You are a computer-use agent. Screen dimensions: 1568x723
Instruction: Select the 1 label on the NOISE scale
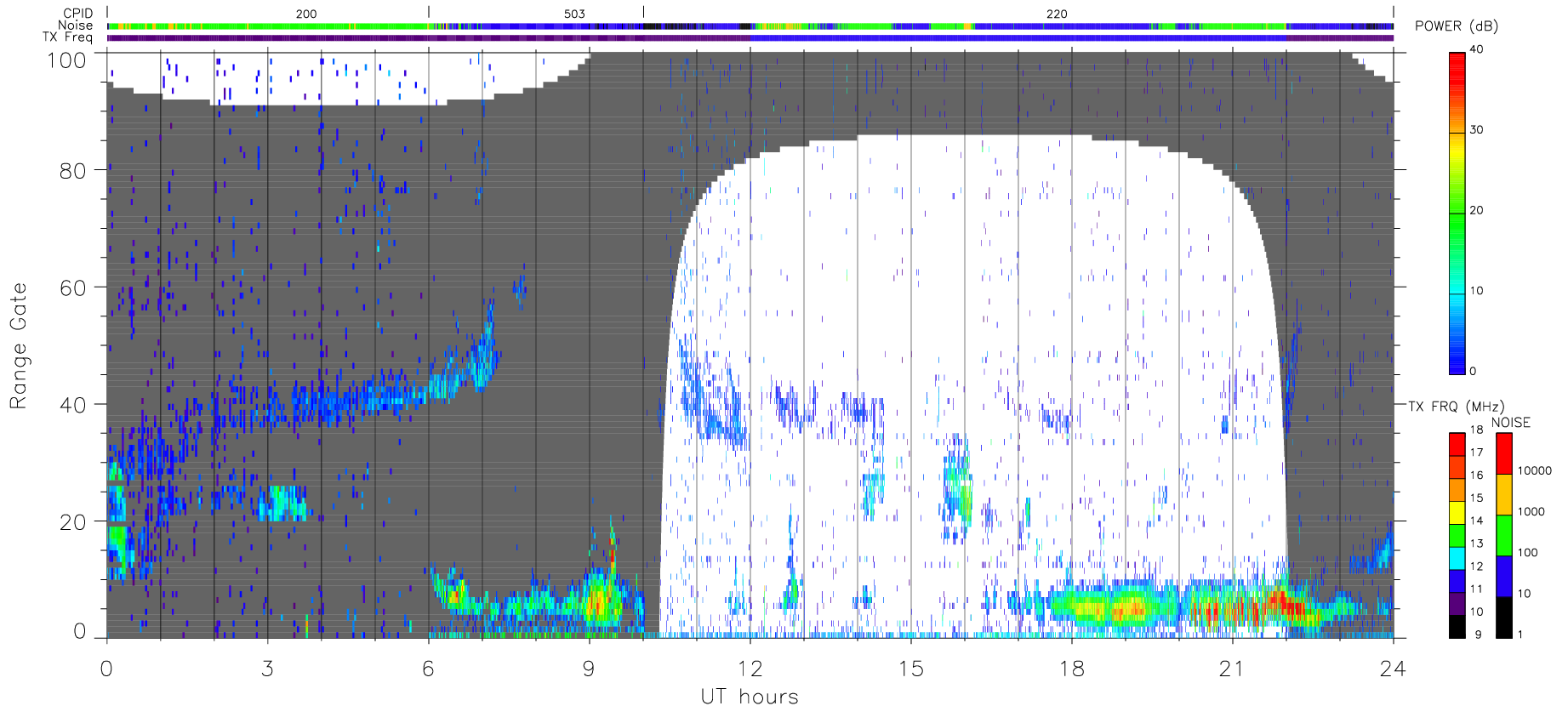tap(1520, 635)
